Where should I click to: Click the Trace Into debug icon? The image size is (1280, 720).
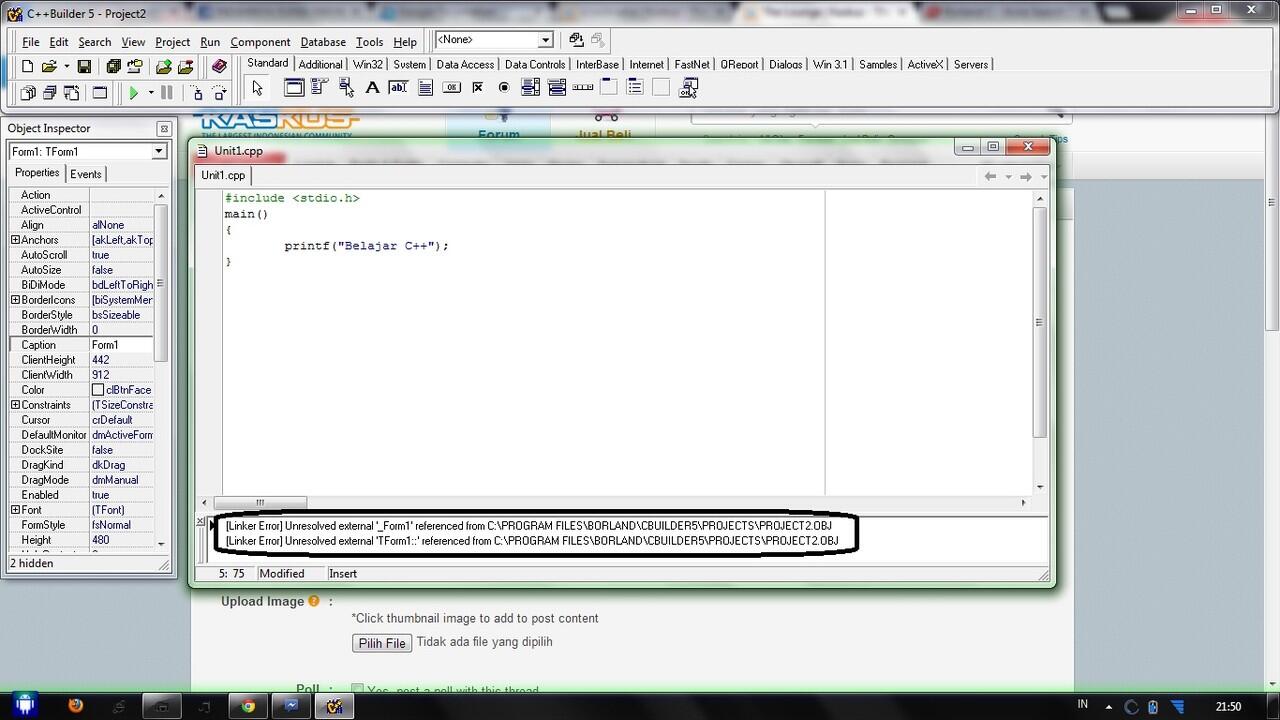pyautogui.click(x=197, y=93)
